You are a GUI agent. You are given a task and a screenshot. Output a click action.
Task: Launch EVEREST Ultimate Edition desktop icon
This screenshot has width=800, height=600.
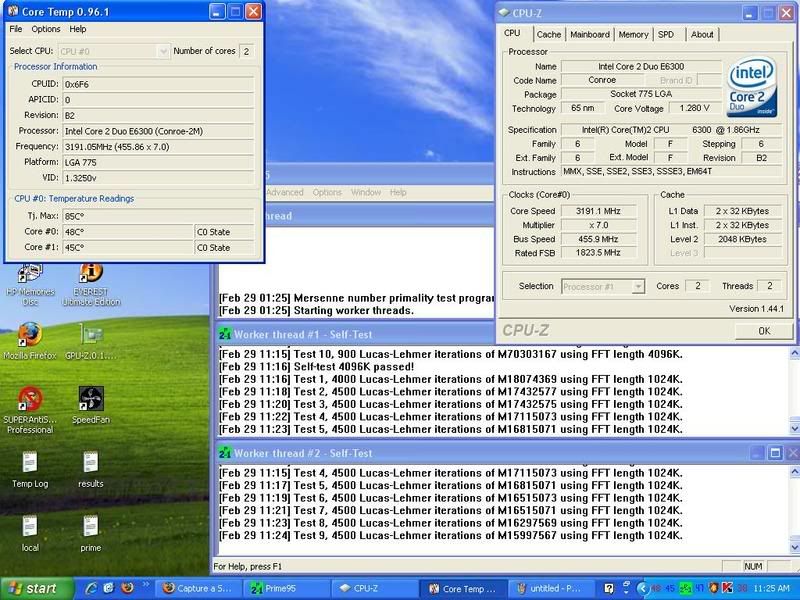point(91,285)
